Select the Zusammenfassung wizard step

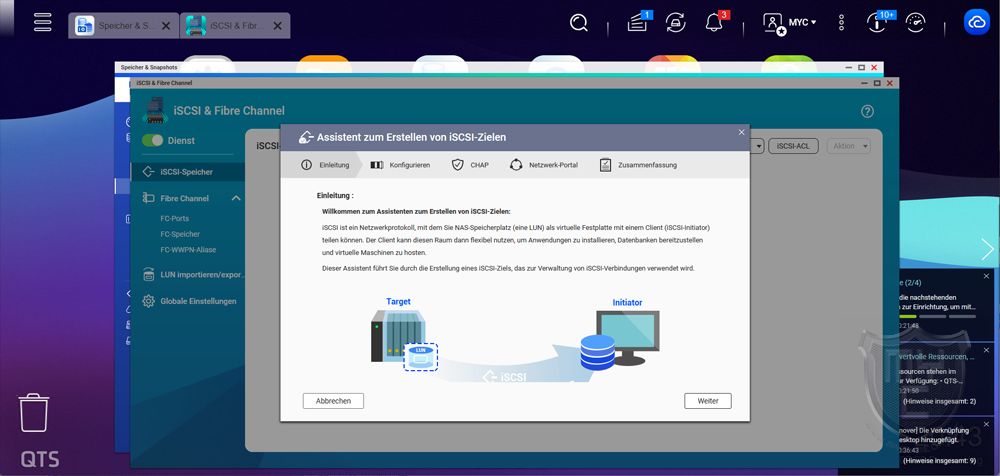(x=638, y=165)
